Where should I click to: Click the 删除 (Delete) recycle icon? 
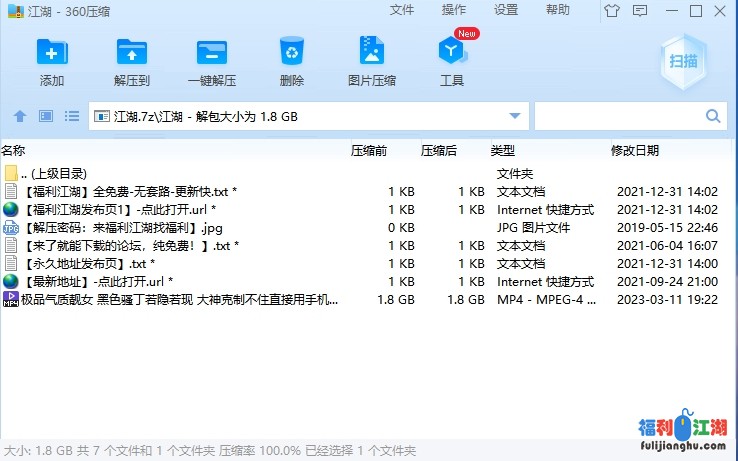point(292,51)
